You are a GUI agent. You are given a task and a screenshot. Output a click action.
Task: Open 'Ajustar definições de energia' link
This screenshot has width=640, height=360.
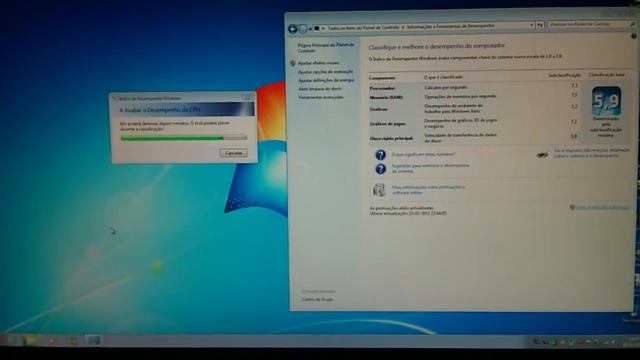point(326,80)
